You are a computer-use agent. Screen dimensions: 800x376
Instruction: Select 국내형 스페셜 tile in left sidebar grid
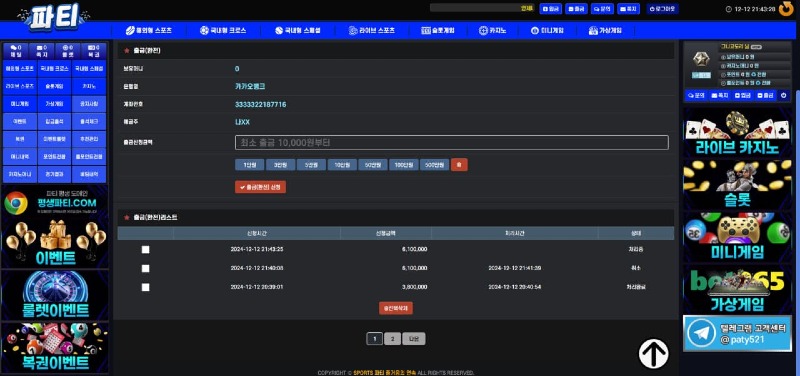click(89, 68)
